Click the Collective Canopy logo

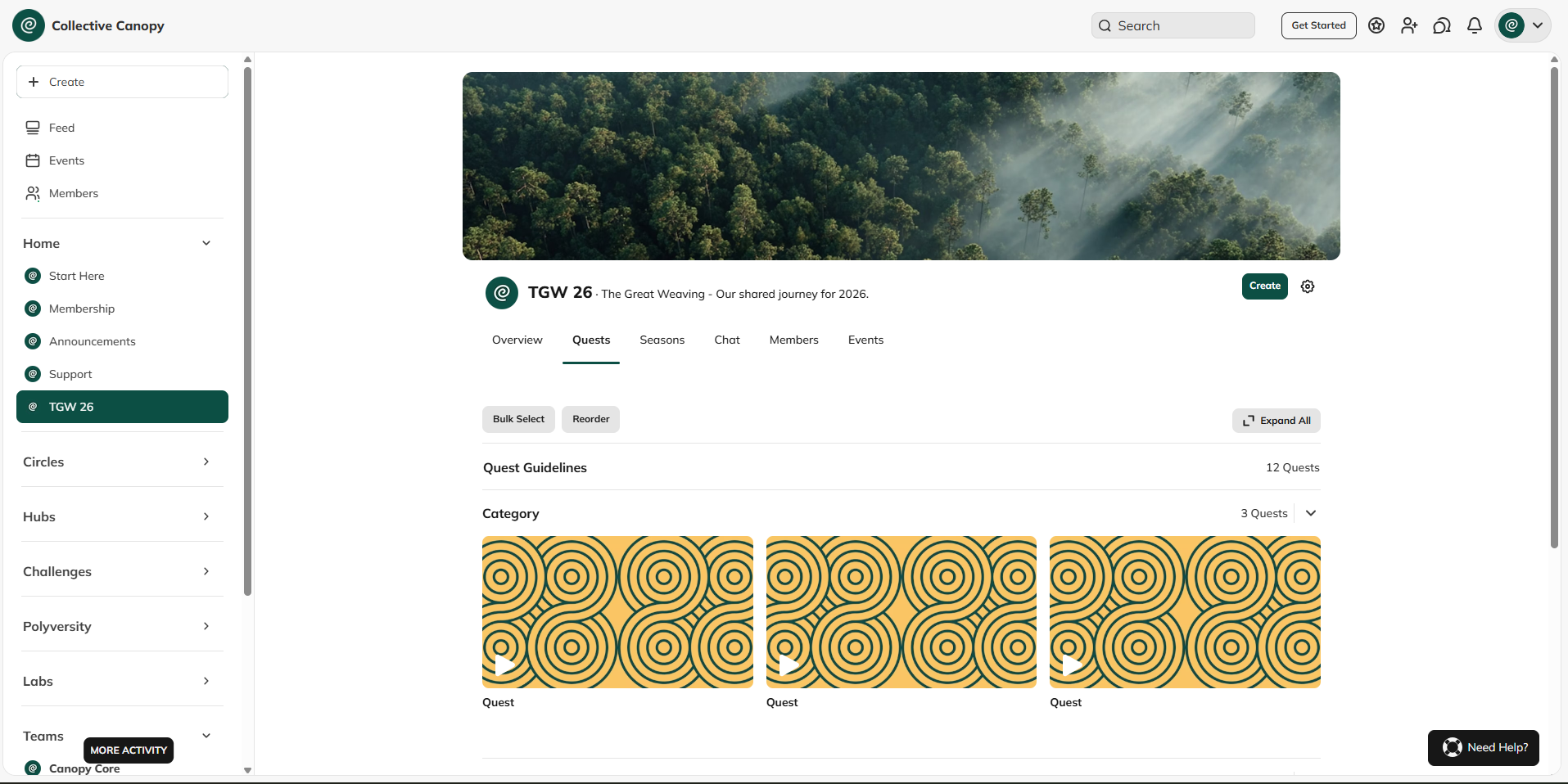pyautogui.click(x=29, y=25)
